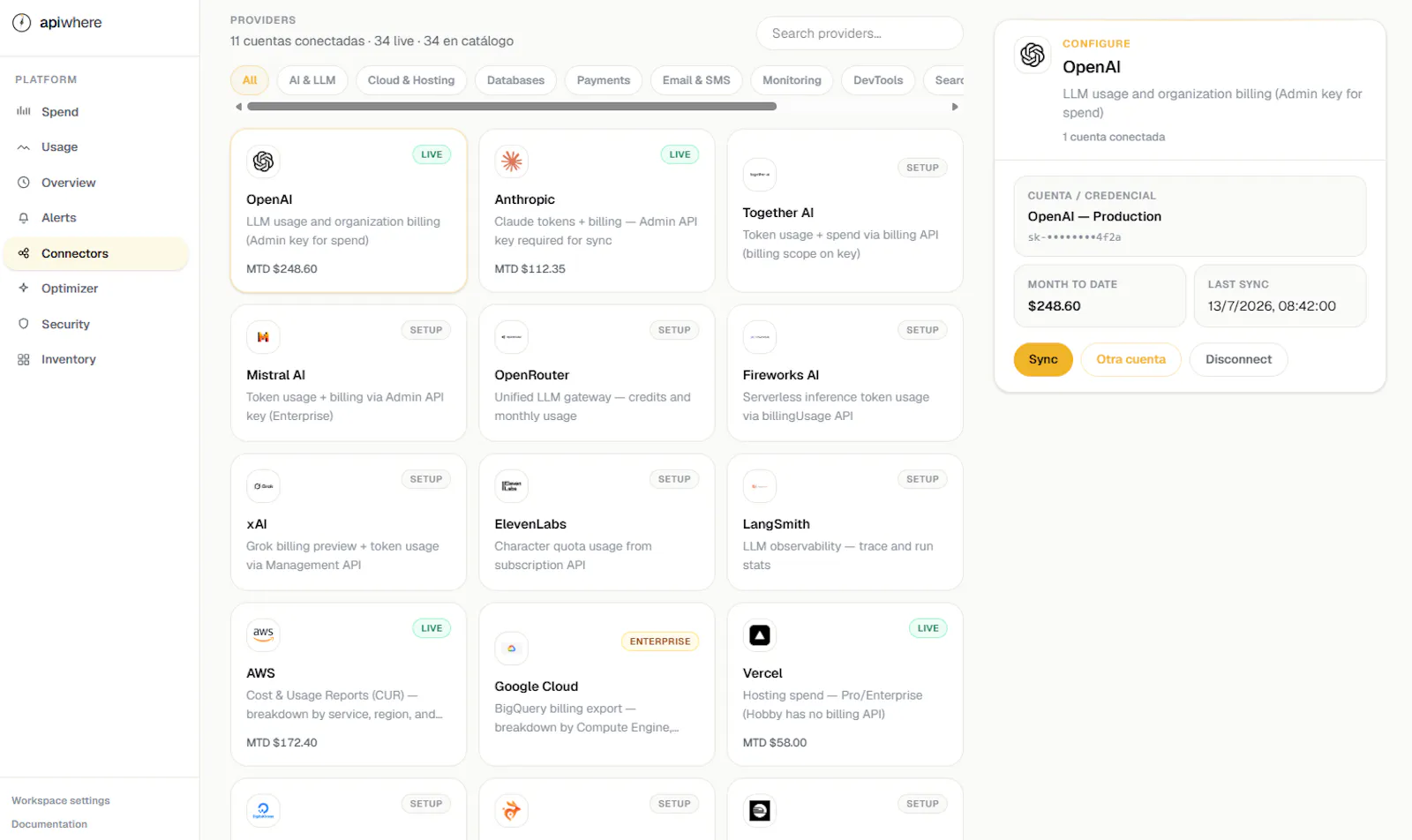Select the OpenAI — Production credential
The image size is (1412, 840).
(x=1190, y=216)
